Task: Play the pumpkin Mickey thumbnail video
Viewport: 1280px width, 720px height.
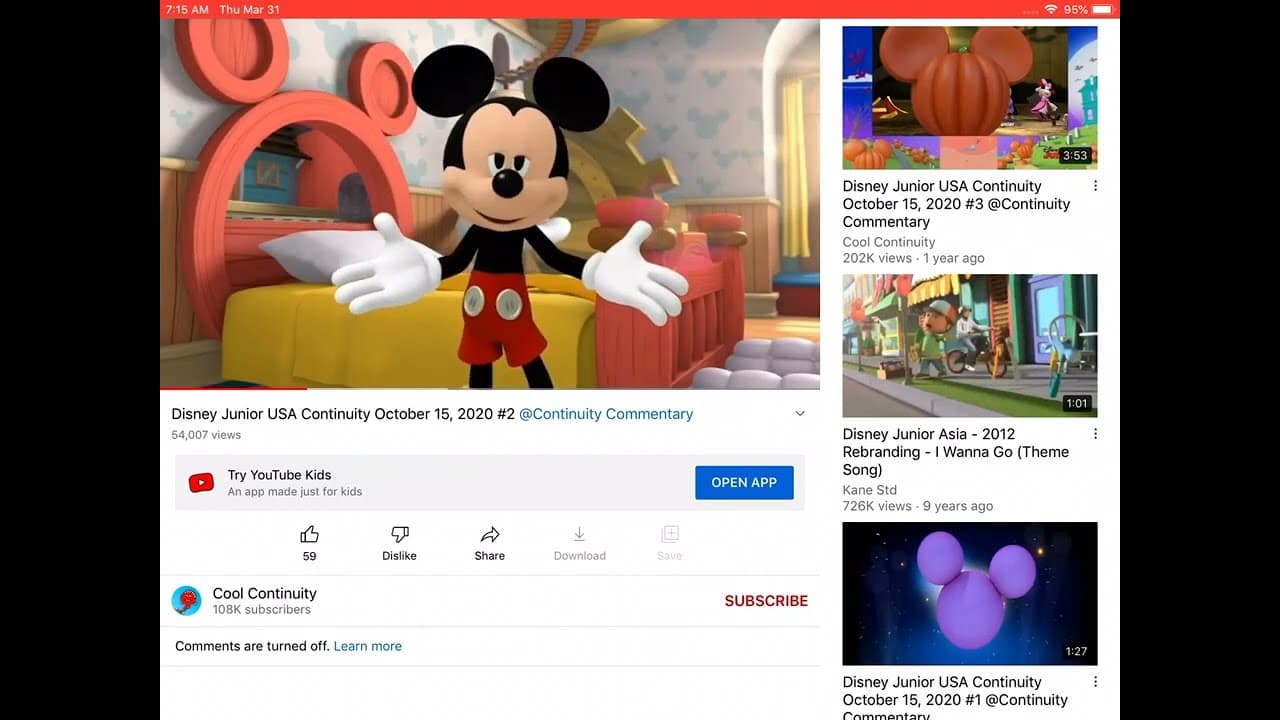Action: (x=970, y=97)
